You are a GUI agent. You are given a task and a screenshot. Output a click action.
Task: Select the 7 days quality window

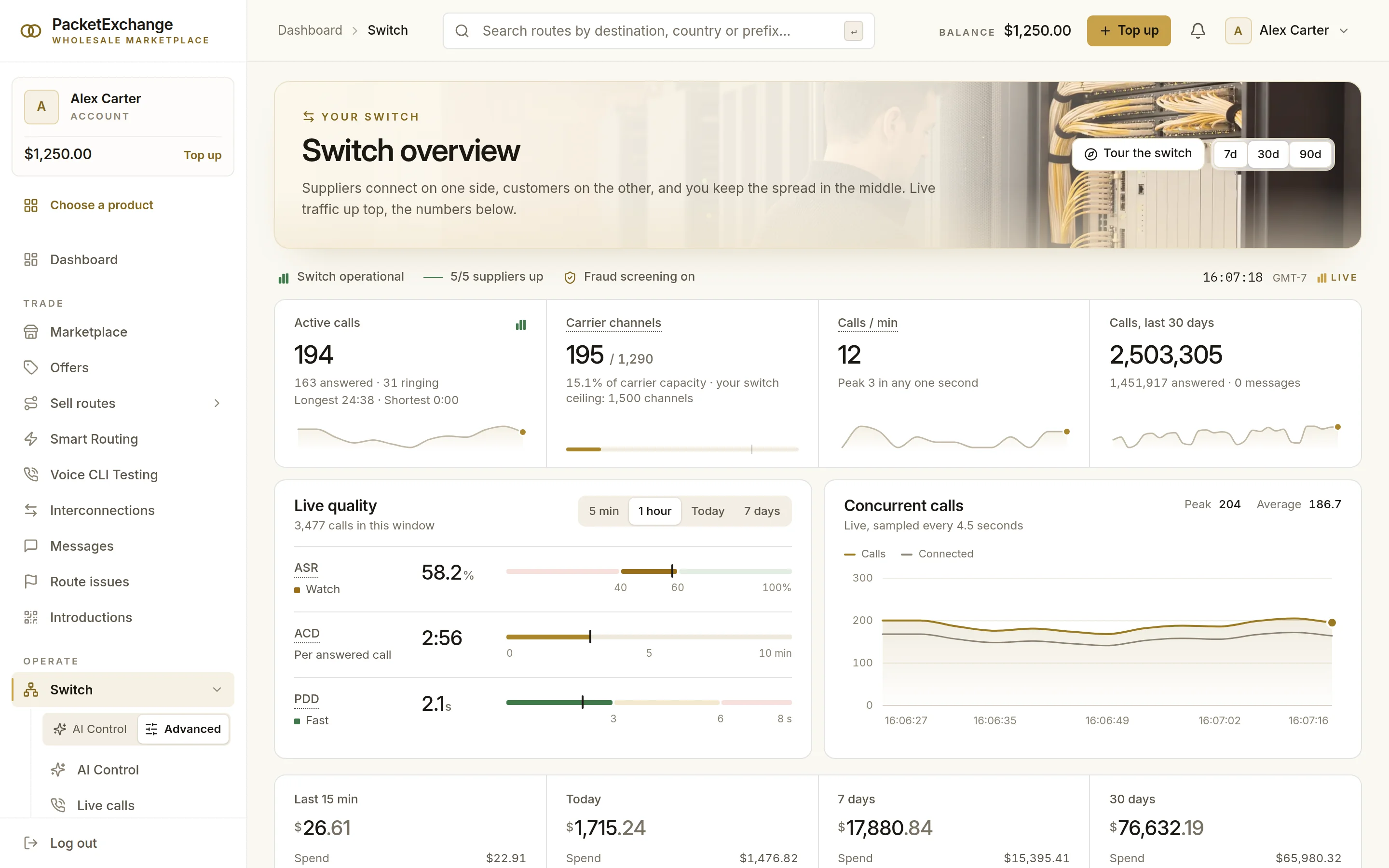point(762,511)
